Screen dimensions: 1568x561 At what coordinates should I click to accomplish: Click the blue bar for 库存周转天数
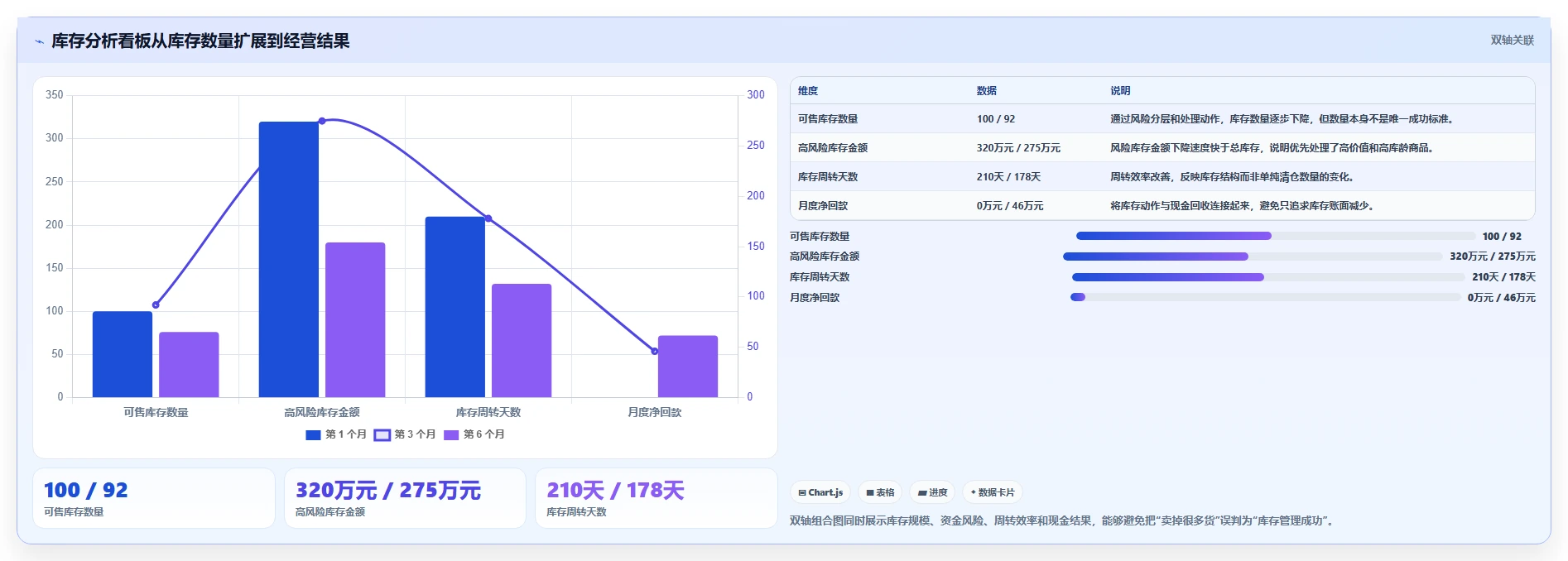coord(455,307)
